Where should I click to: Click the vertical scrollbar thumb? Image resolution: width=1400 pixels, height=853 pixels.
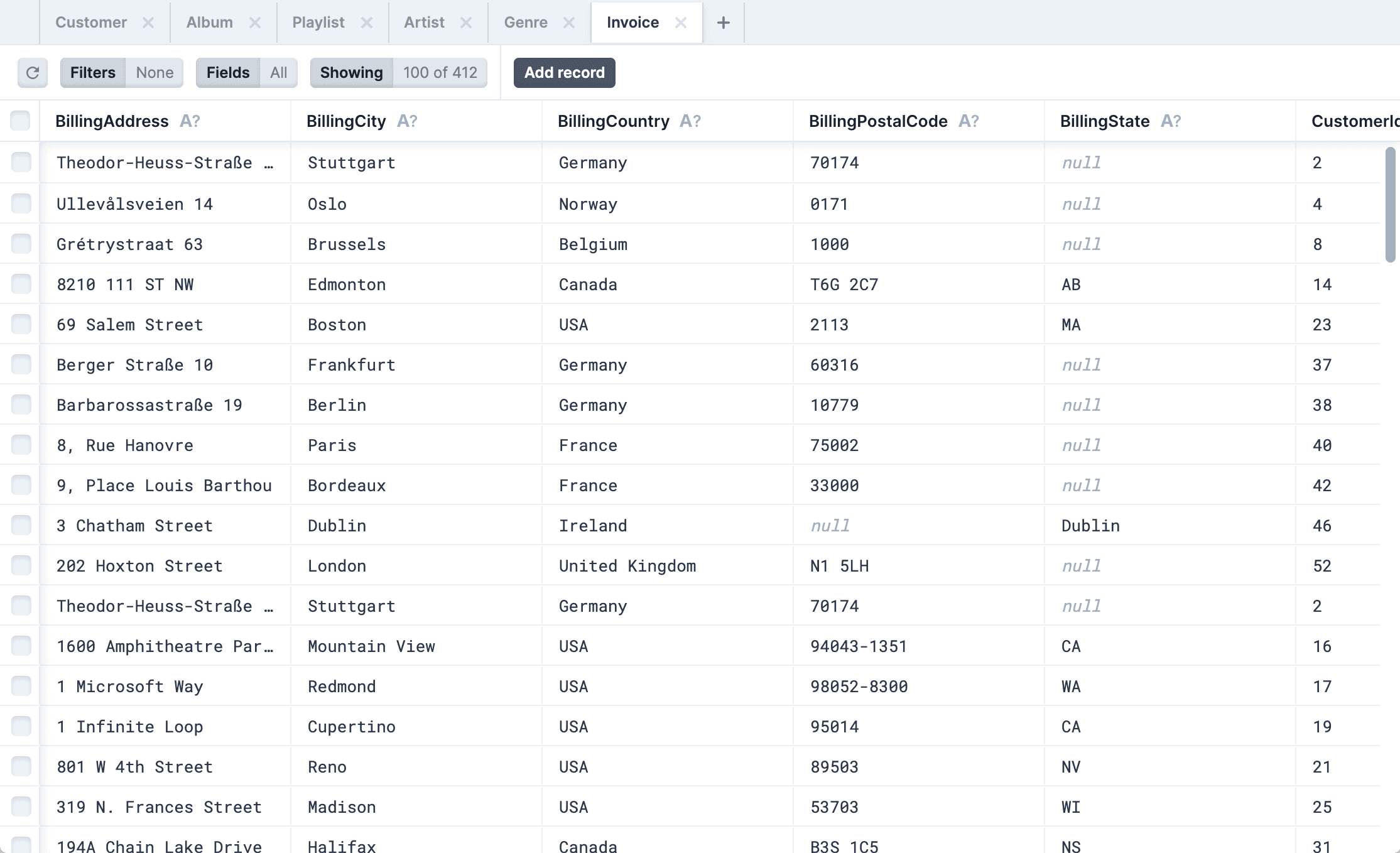(x=1390, y=204)
